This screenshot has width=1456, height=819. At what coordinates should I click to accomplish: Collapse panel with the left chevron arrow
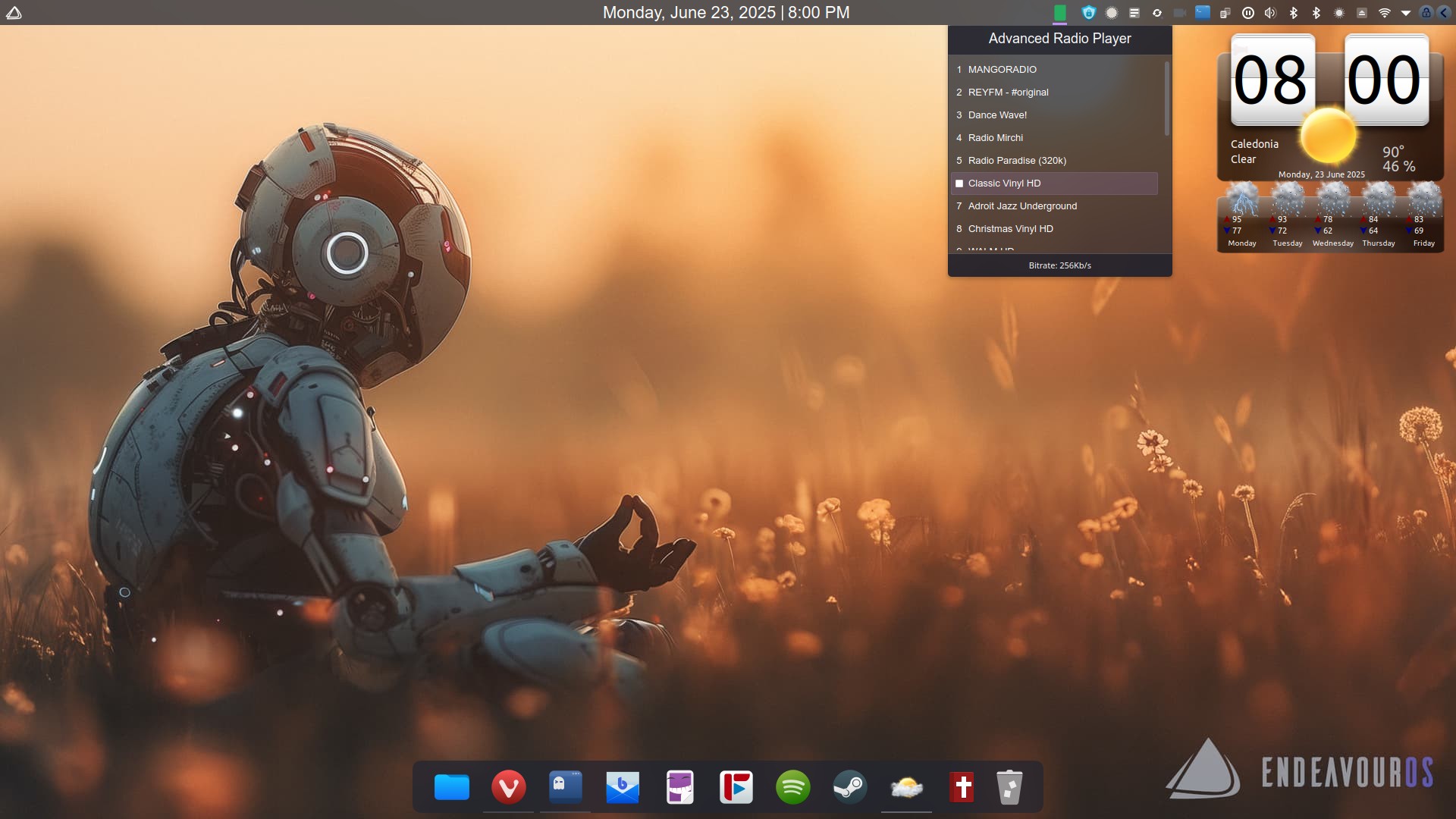point(1444,13)
